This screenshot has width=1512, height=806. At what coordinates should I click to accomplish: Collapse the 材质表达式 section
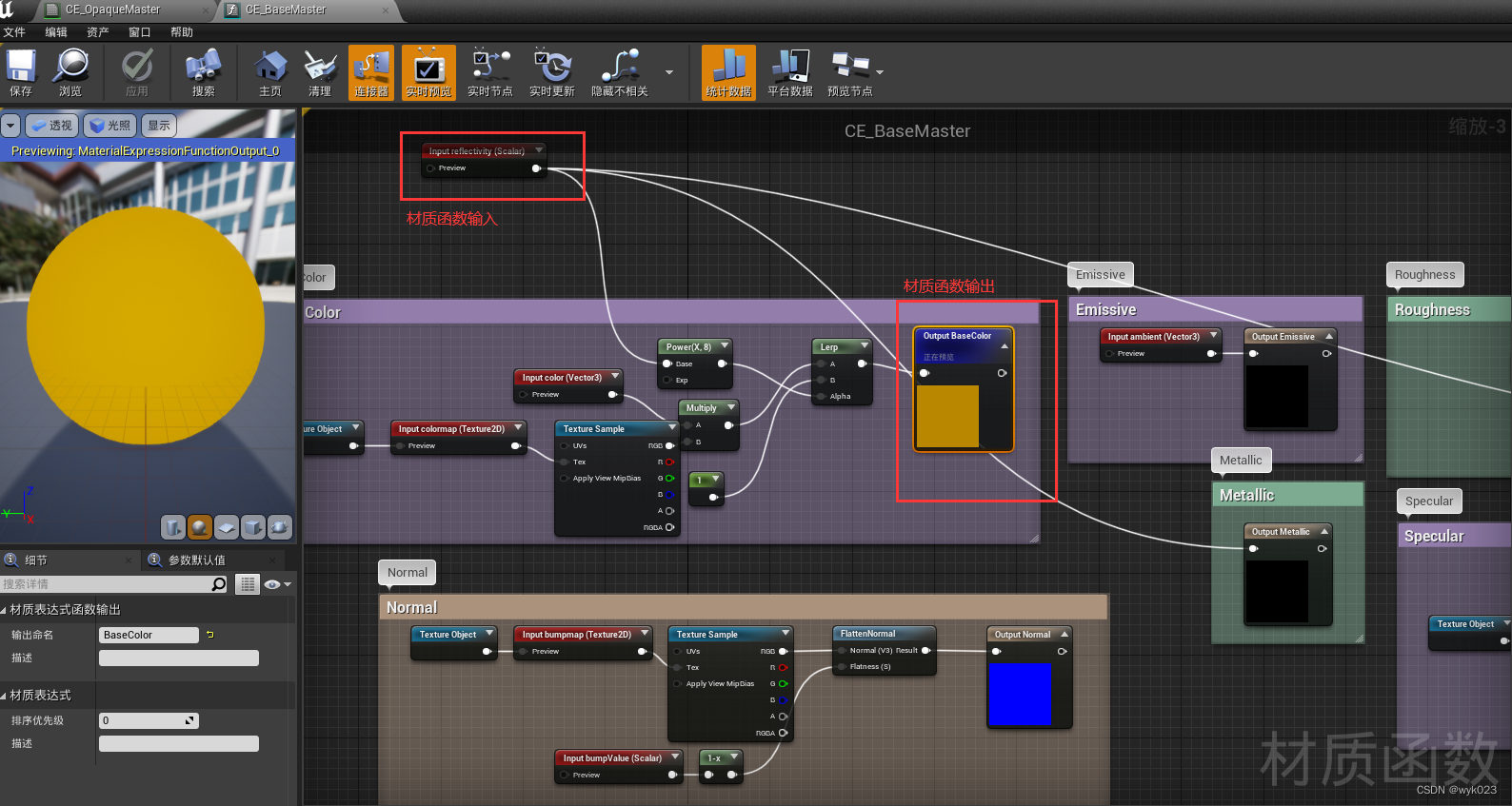(4, 696)
